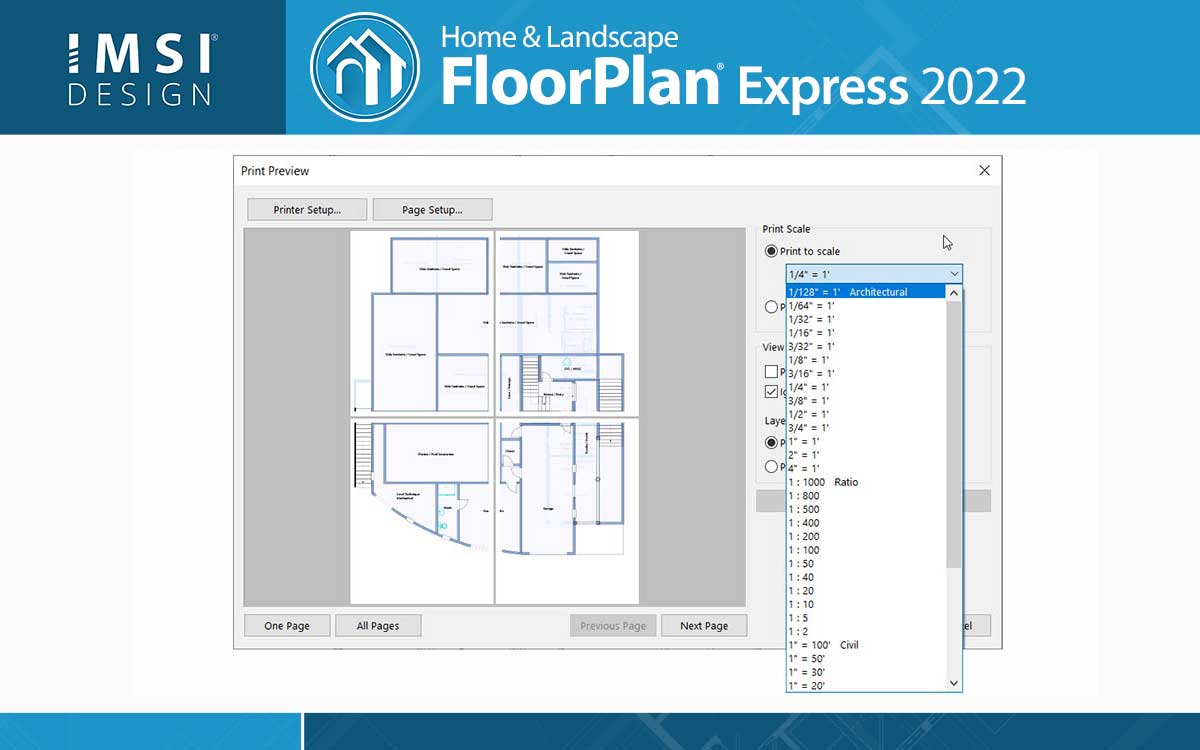Choose the 1 : 800 scale option
1200x750 pixels.
tap(866, 496)
